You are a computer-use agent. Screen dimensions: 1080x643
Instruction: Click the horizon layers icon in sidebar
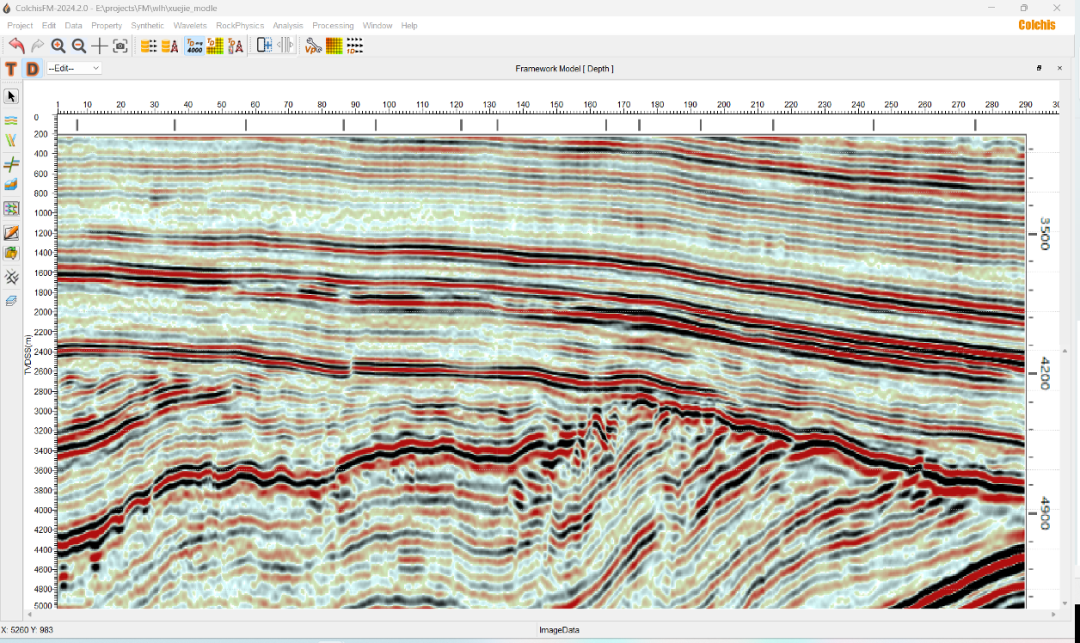click(x=11, y=119)
